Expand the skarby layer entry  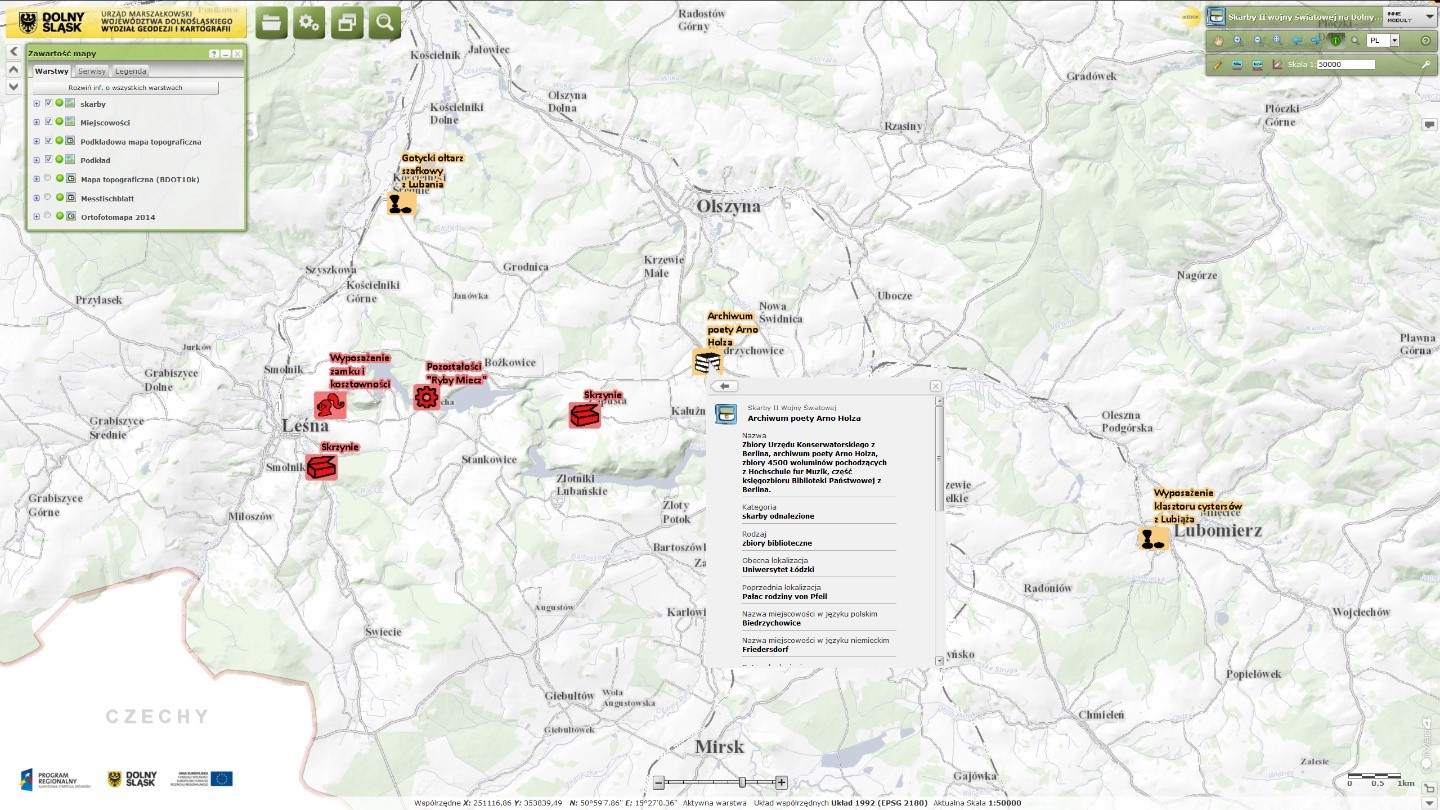(x=35, y=103)
